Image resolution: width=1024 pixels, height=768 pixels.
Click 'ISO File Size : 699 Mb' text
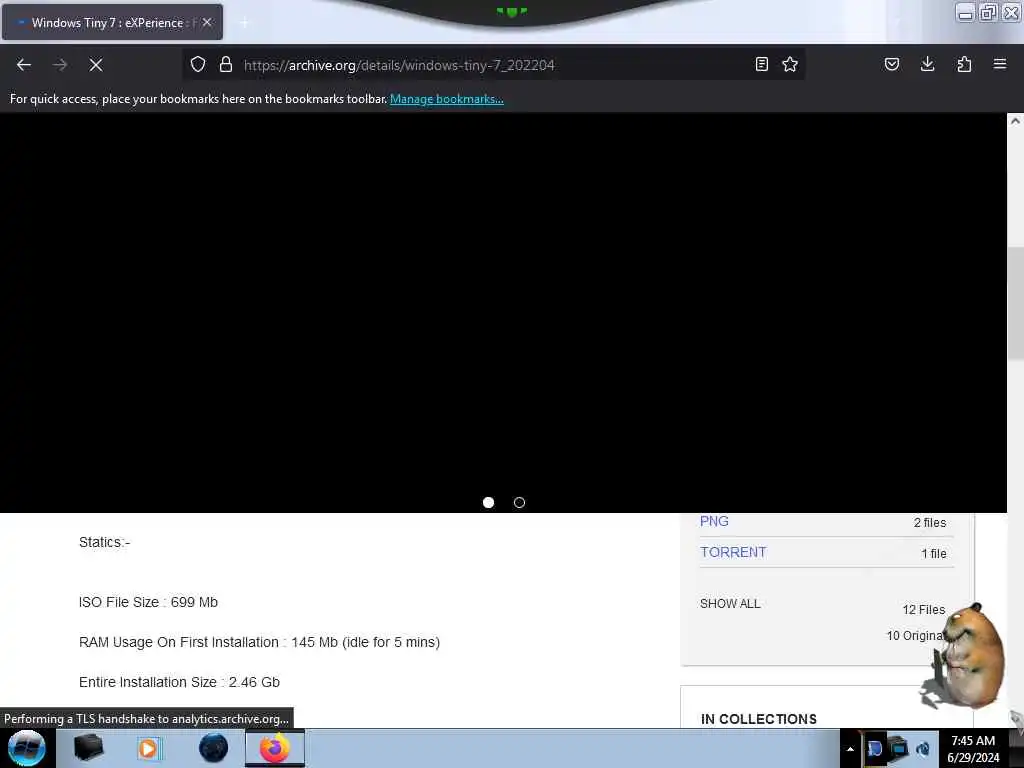[x=148, y=602]
